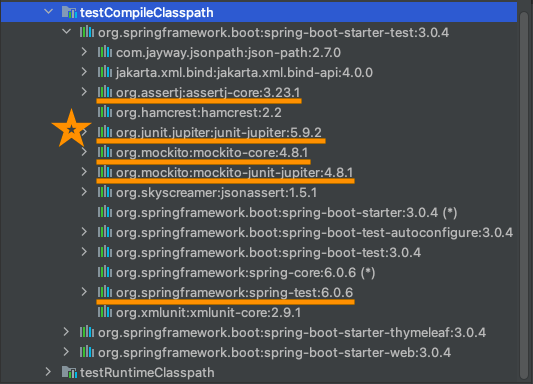The height and width of the screenshot is (384, 533).
Task: Select org.assertj:assertj-core:3.23.1 text
Action: pyautogui.click(x=208, y=92)
